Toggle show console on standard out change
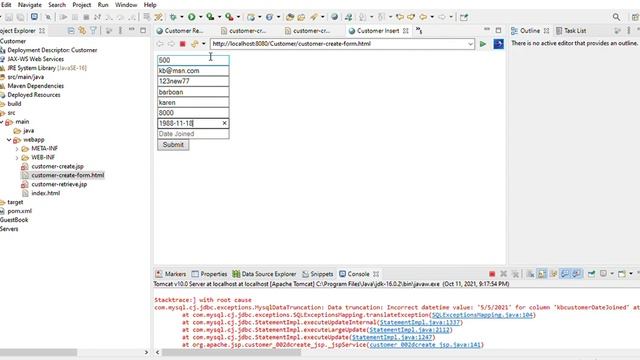Screen dimensions: 640x360 pyautogui.click(x=565, y=274)
